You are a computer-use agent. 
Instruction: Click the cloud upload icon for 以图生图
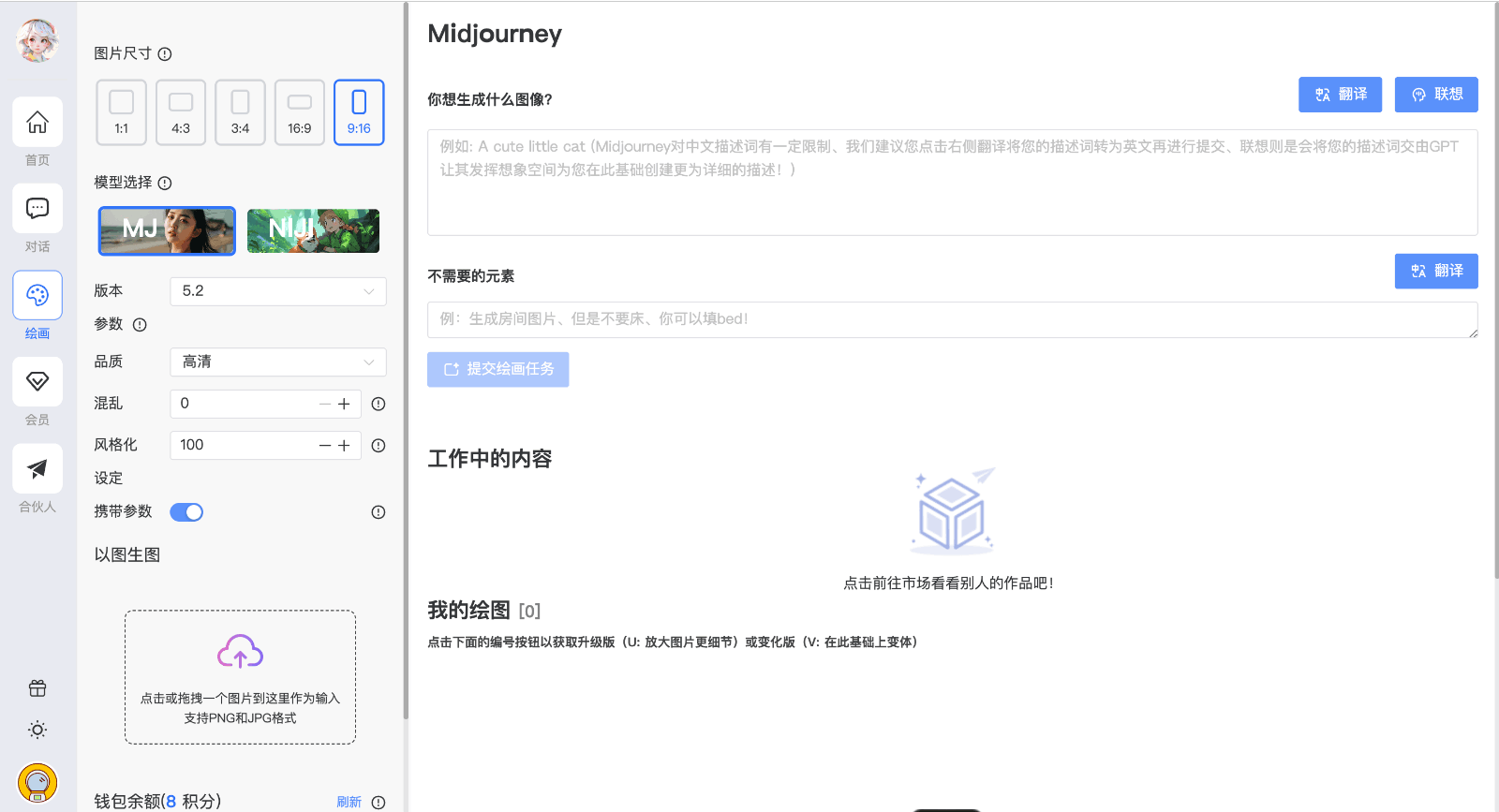[240, 652]
